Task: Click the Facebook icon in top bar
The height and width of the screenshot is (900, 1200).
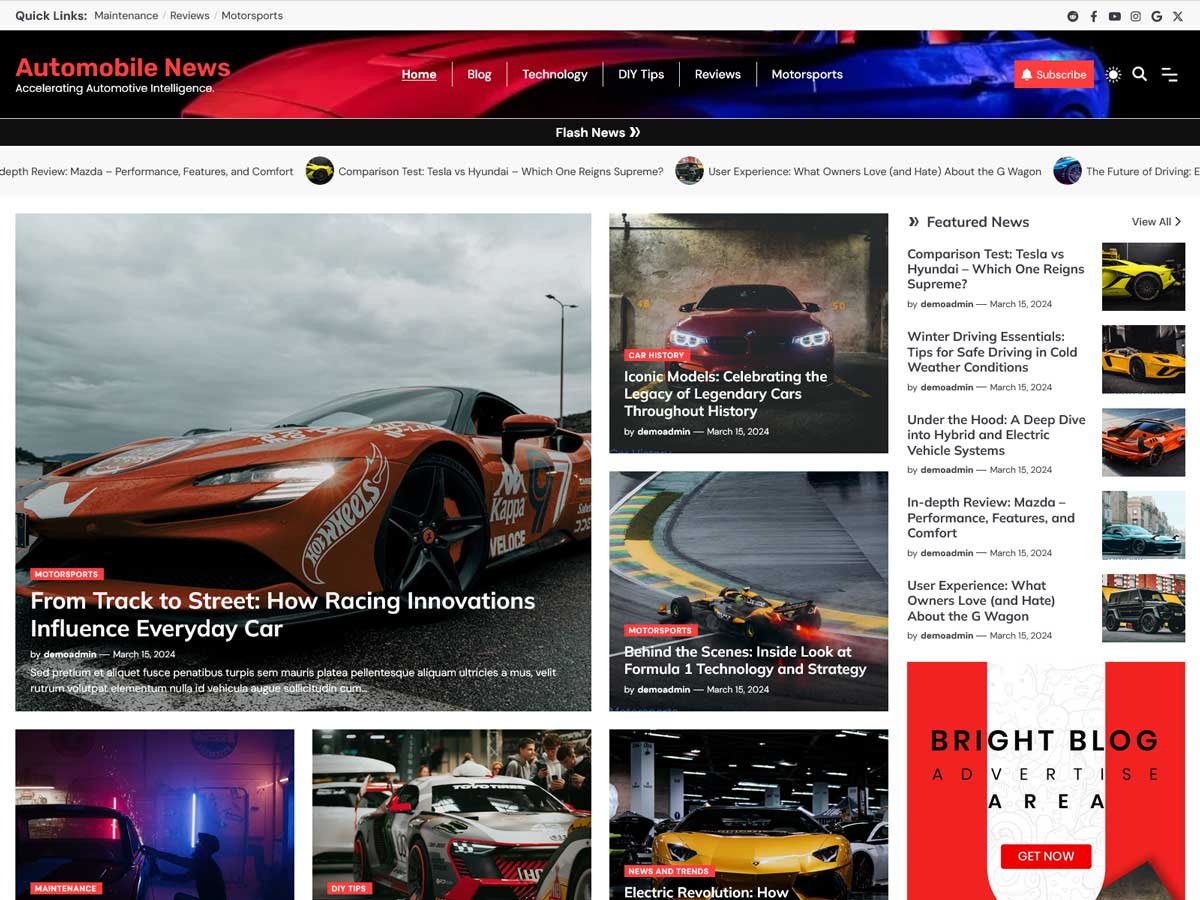Action: tap(1094, 16)
